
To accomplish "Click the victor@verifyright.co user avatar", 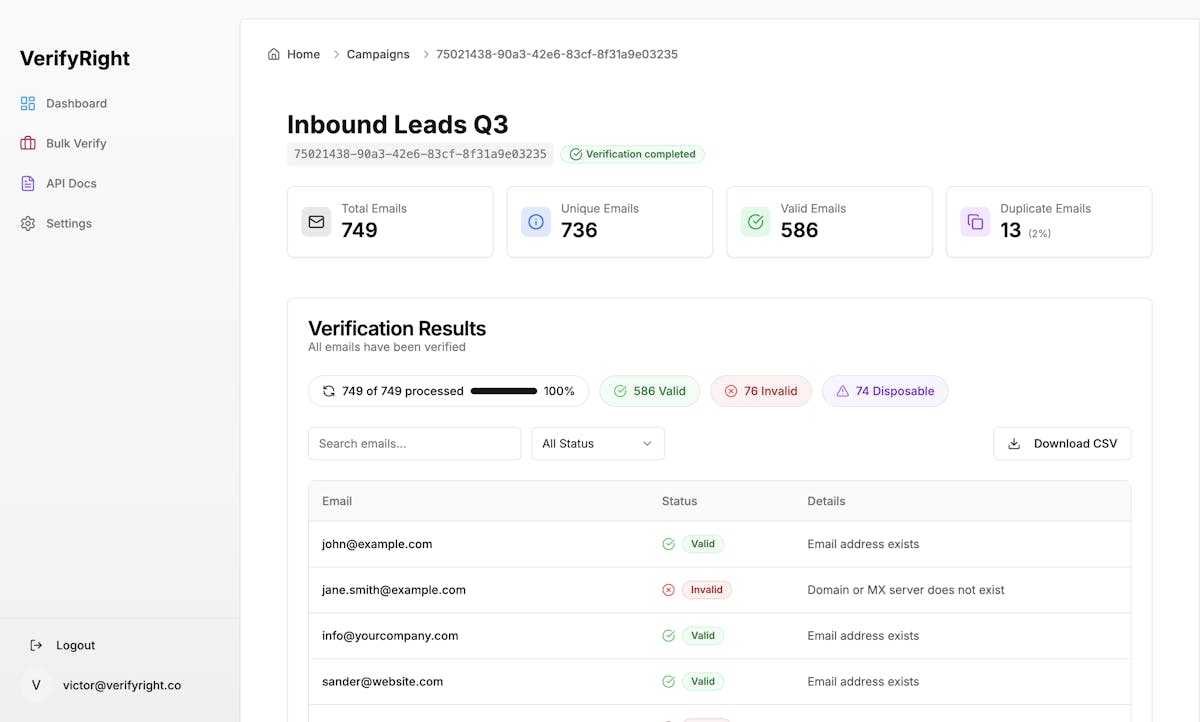I will (x=36, y=685).
